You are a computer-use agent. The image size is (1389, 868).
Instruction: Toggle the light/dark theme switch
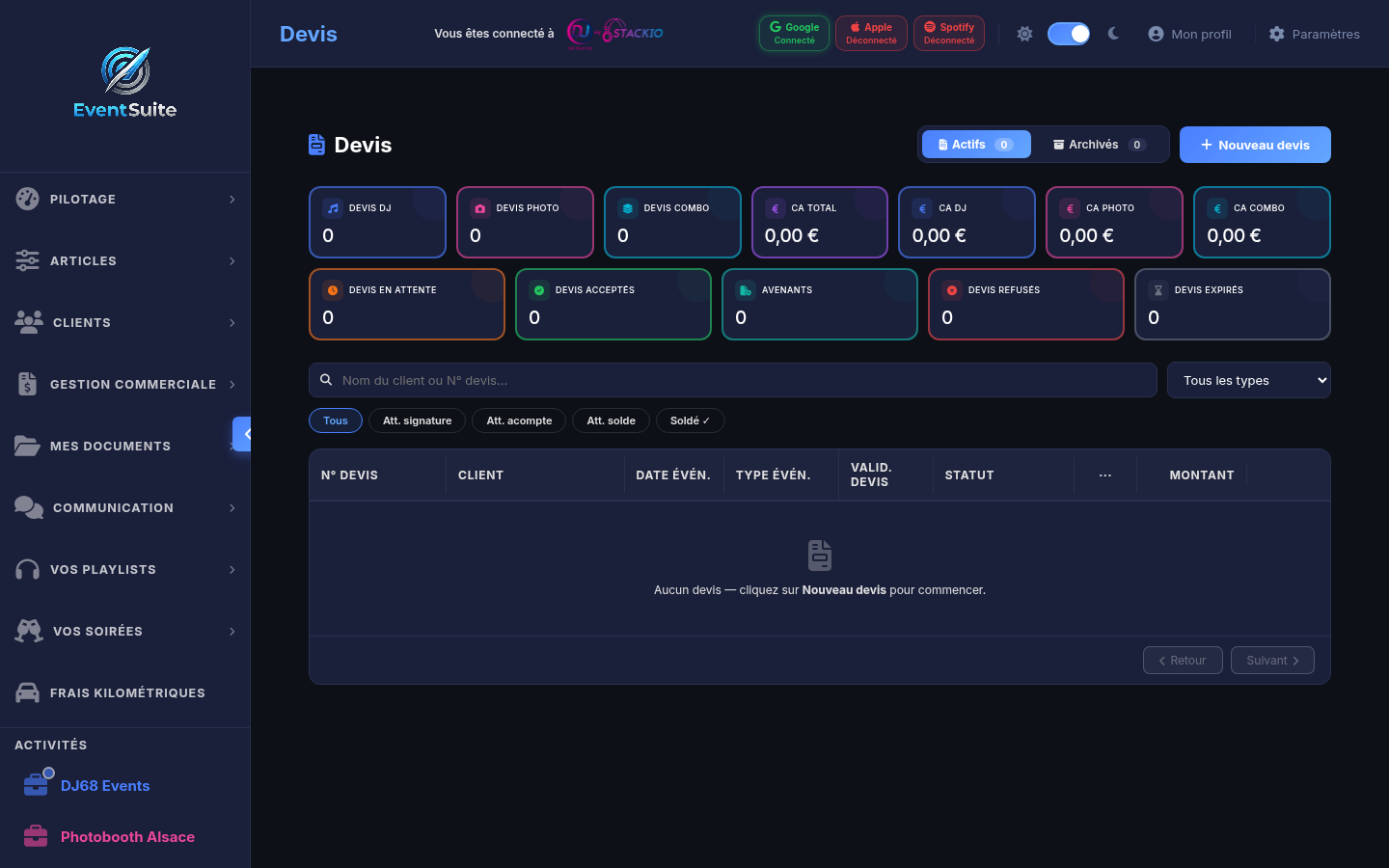click(x=1068, y=33)
